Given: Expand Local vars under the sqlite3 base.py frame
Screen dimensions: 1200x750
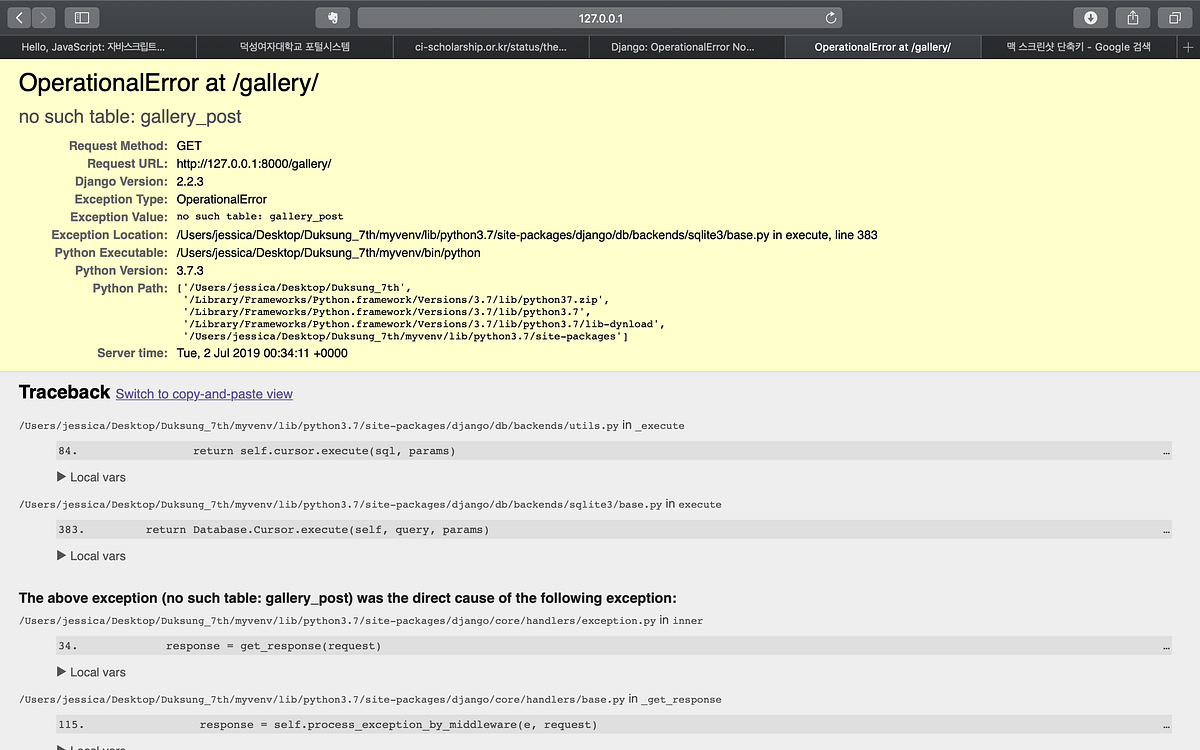Looking at the screenshot, I should pos(91,555).
